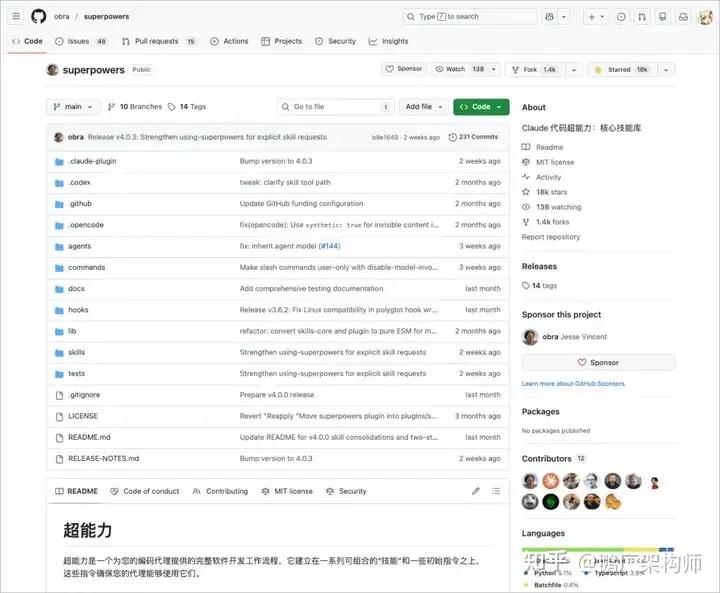Switch to the Pull requests tab
The image size is (720, 593).
point(158,41)
